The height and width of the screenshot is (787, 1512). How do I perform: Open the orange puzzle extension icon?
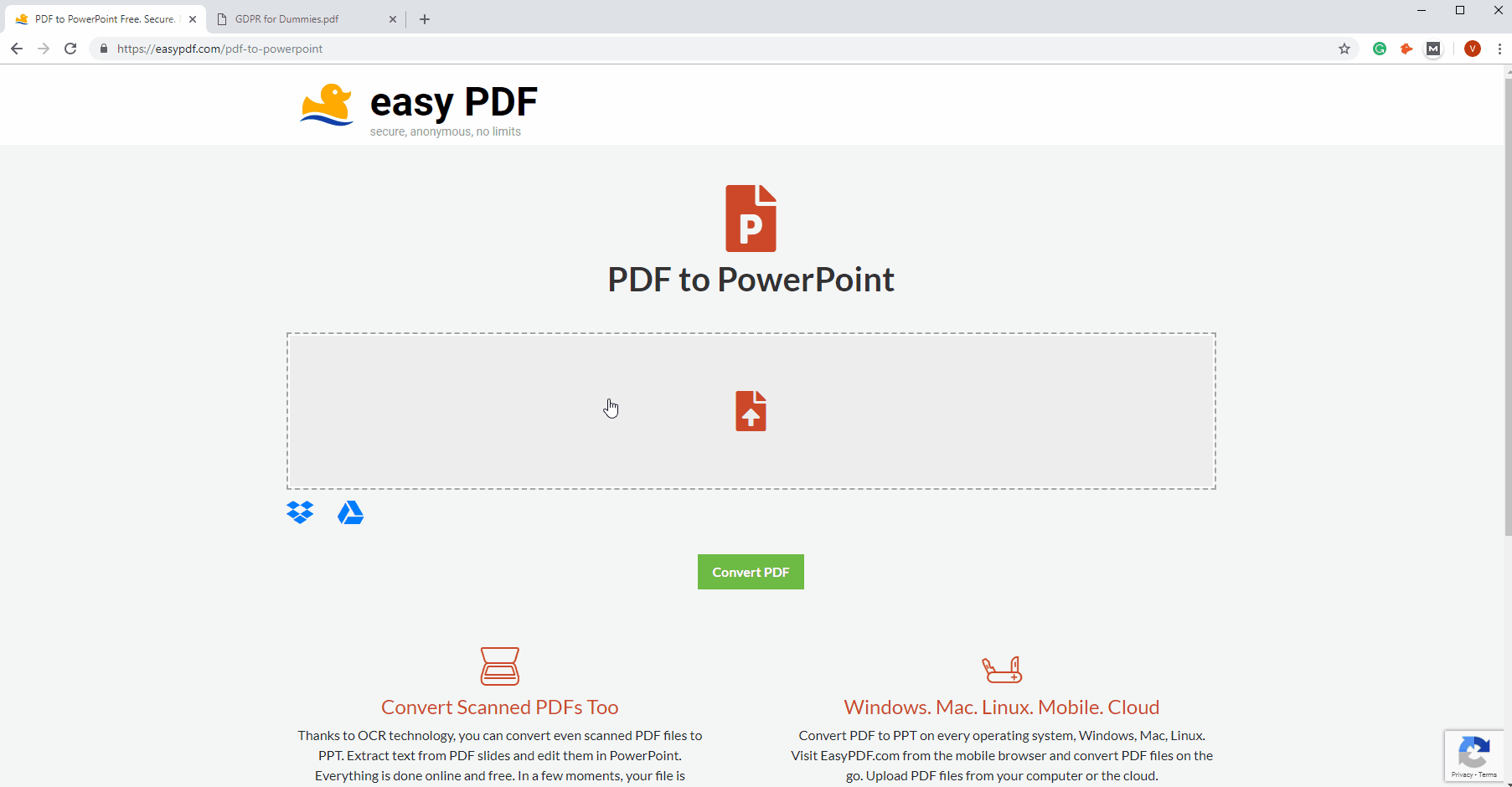click(x=1406, y=49)
